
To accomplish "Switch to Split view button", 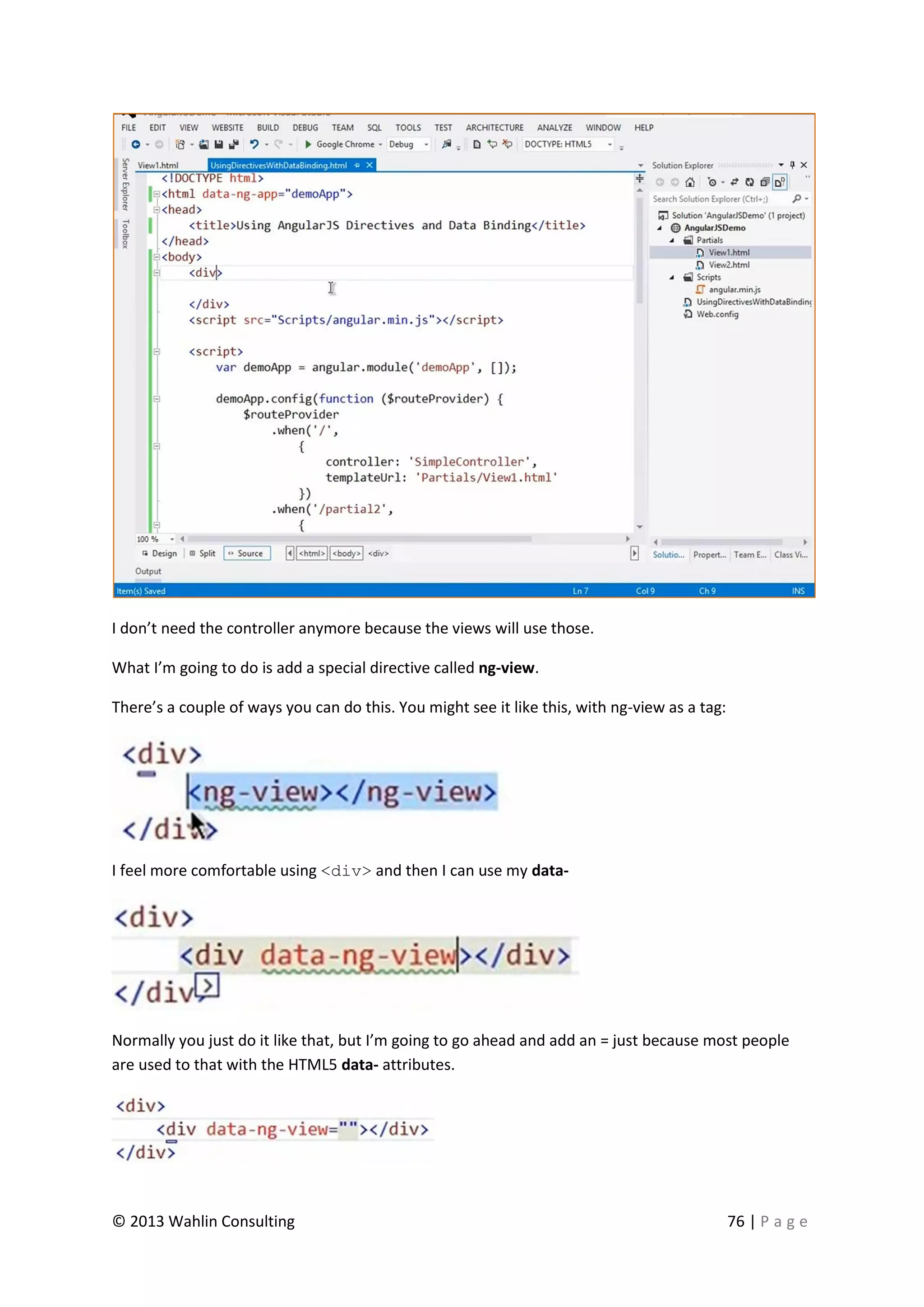I will click(x=203, y=553).
